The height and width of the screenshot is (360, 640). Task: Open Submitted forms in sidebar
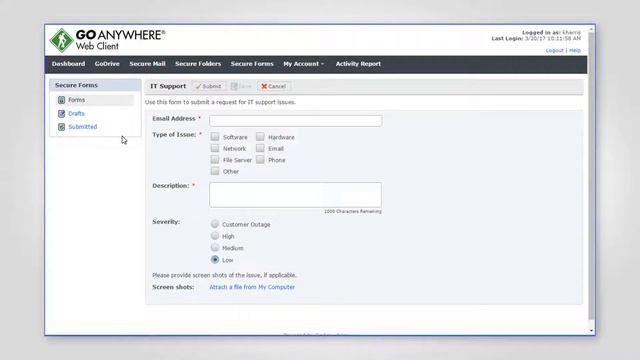point(82,127)
